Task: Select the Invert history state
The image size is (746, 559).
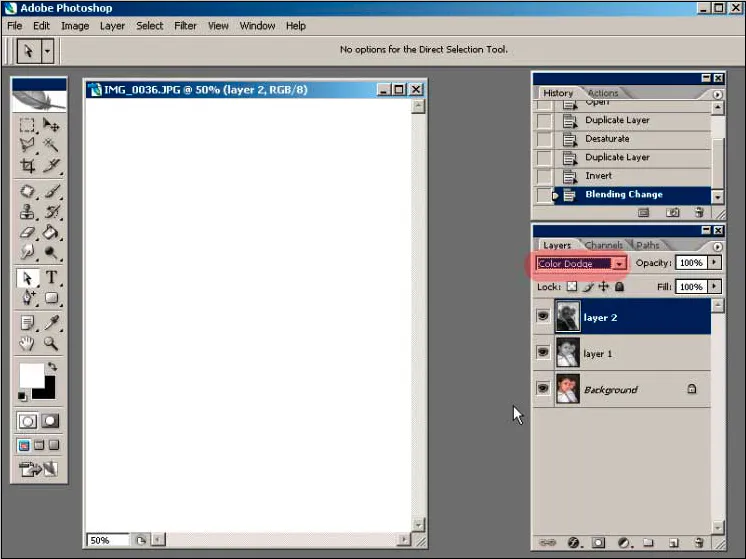Action: tap(623, 176)
